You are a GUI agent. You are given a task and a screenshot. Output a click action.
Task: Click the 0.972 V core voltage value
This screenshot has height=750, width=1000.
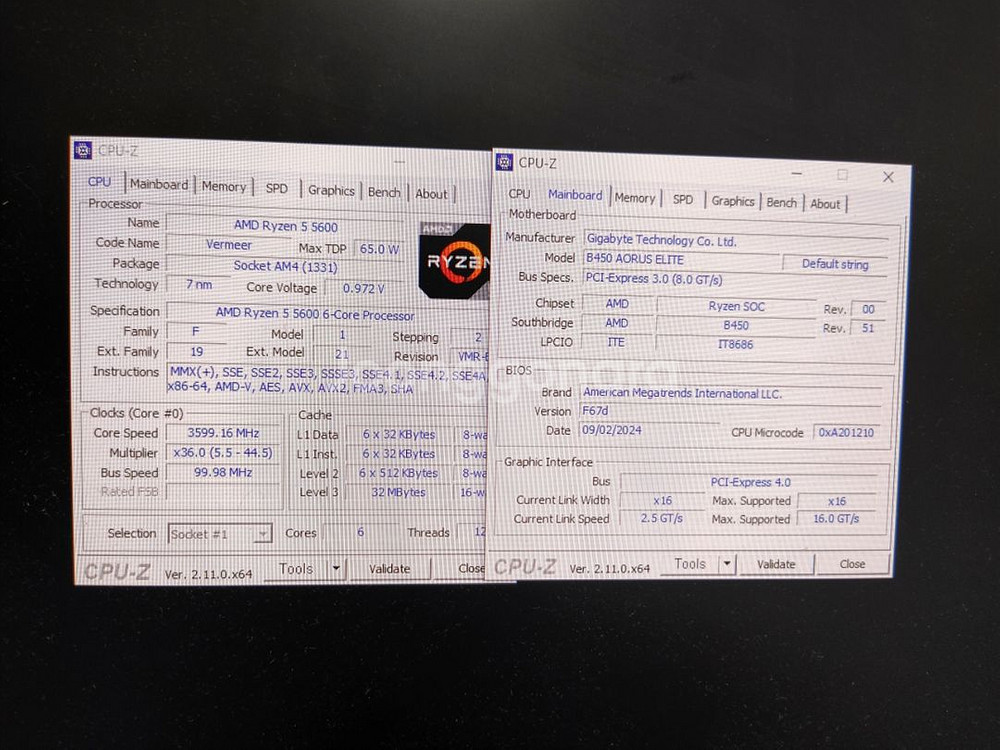364,288
